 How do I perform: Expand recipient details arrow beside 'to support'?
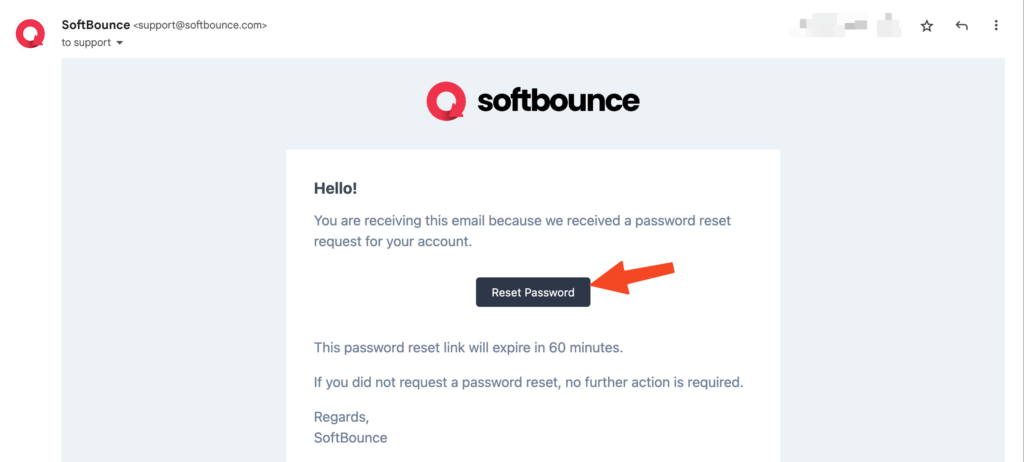pos(120,43)
